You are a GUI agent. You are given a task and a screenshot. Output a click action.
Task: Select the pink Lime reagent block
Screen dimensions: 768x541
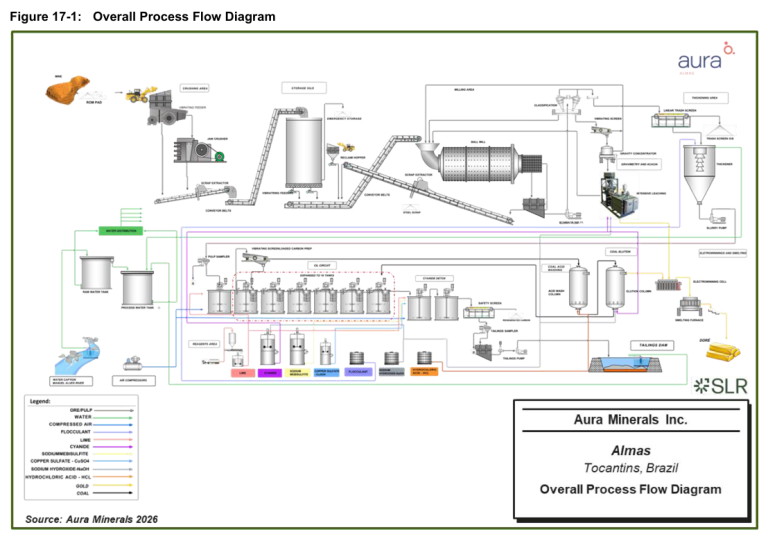[242, 373]
